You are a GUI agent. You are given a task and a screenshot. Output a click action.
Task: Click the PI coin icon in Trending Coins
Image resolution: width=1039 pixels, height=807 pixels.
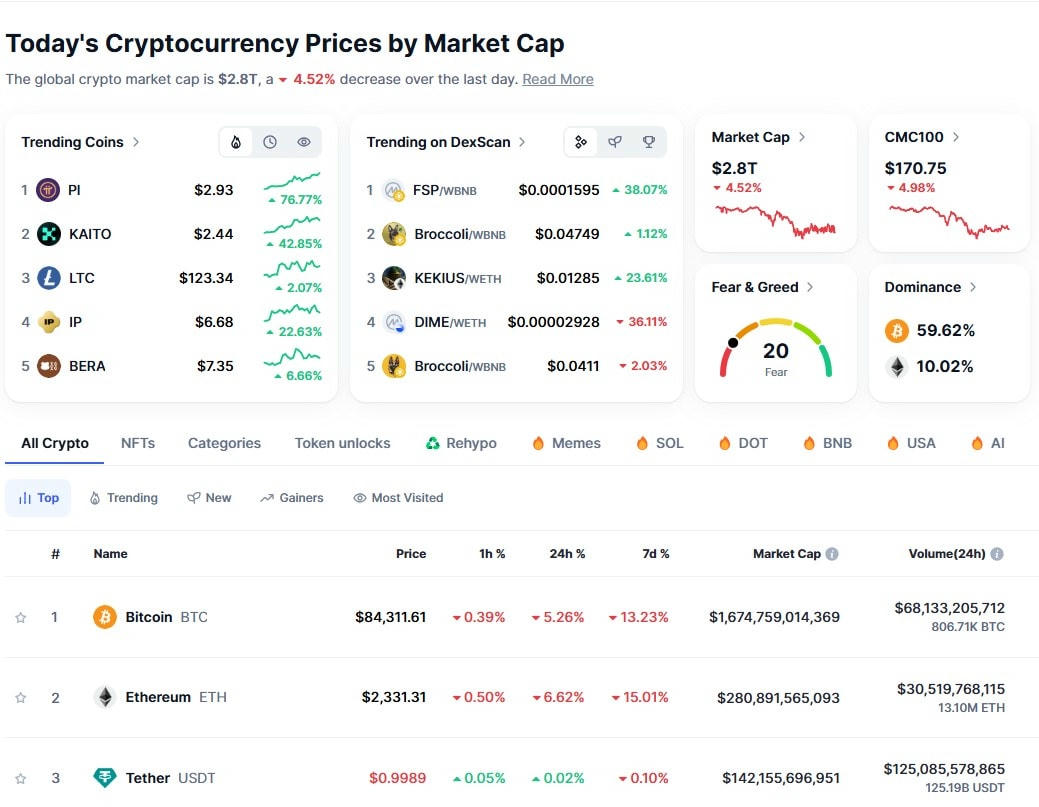coord(48,190)
